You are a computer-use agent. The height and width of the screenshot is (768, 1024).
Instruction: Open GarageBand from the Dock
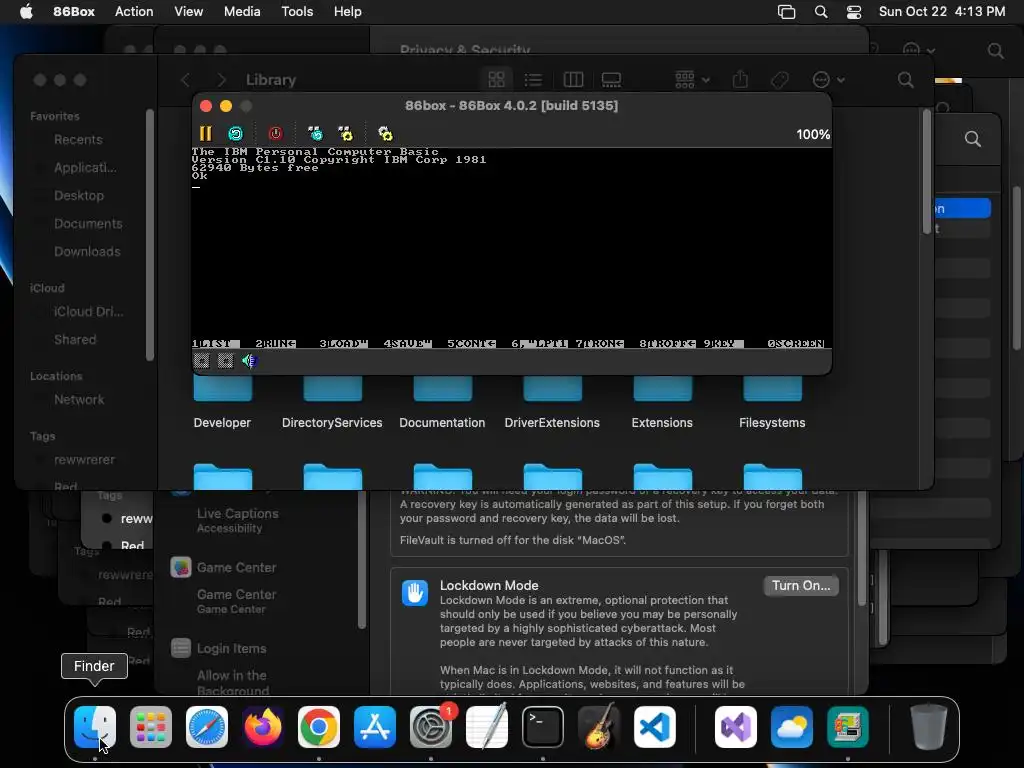(x=598, y=726)
